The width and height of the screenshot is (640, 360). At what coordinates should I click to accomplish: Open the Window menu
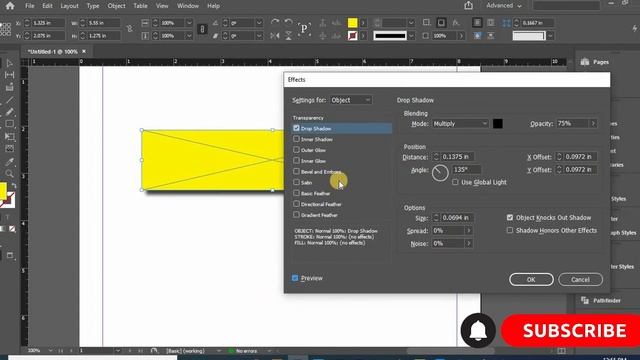point(188,6)
